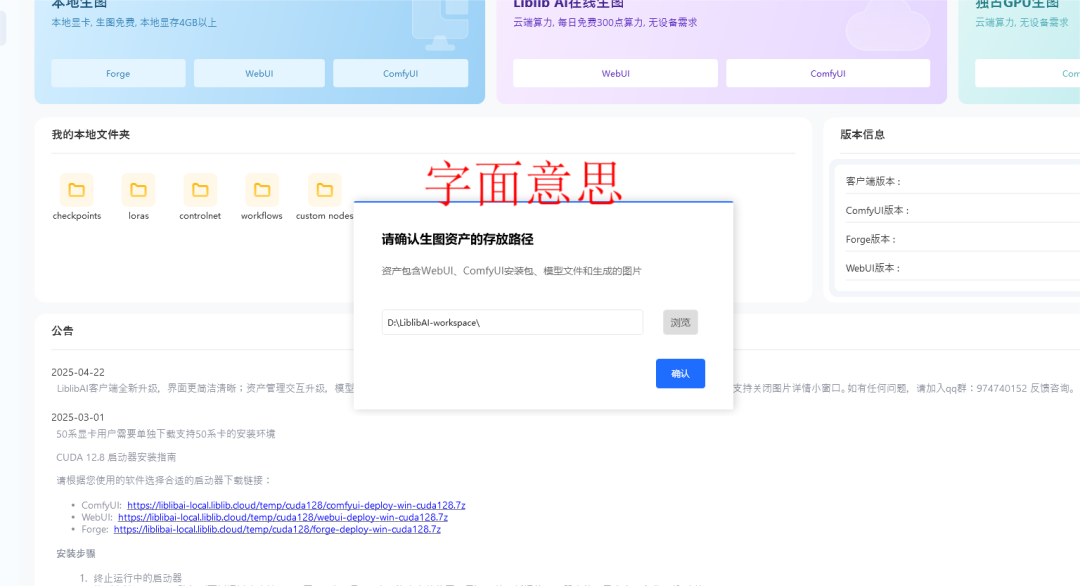Launch WebUI in Liblib AI online card
The width and height of the screenshot is (1080, 586).
[x=615, y=73]
